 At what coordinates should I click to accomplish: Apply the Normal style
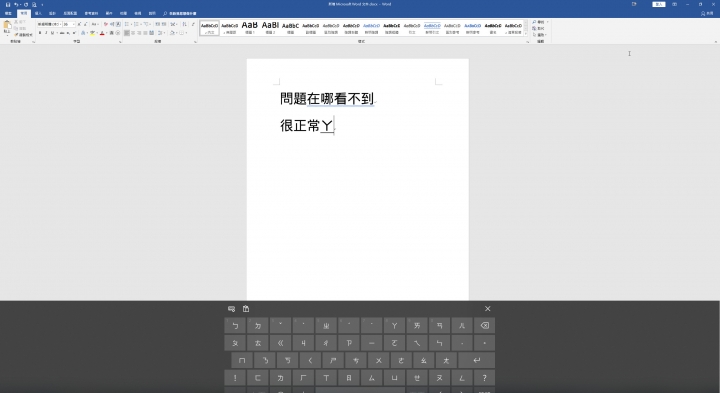point(209,28)
